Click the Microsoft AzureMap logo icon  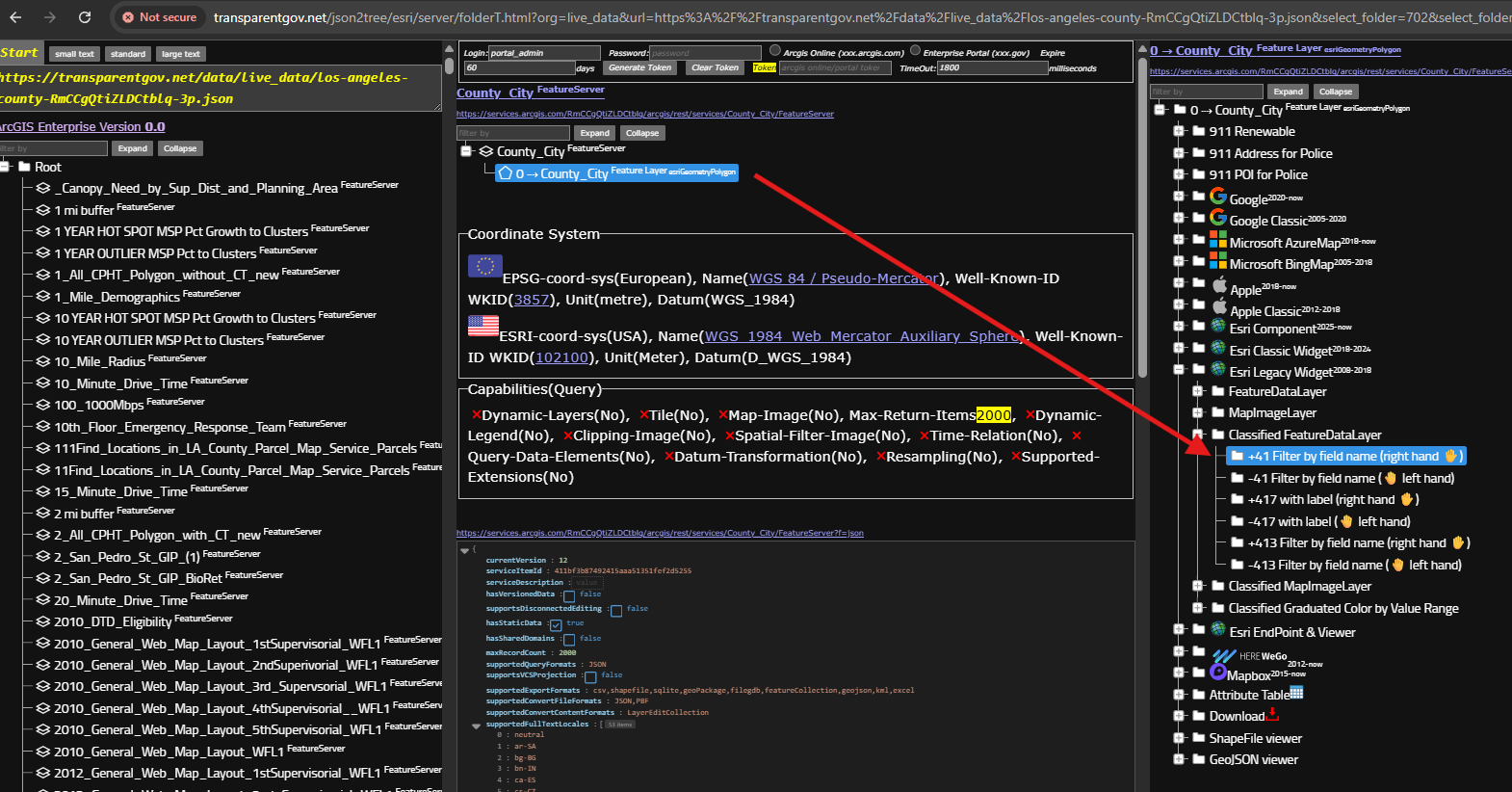pos(1218,239)
